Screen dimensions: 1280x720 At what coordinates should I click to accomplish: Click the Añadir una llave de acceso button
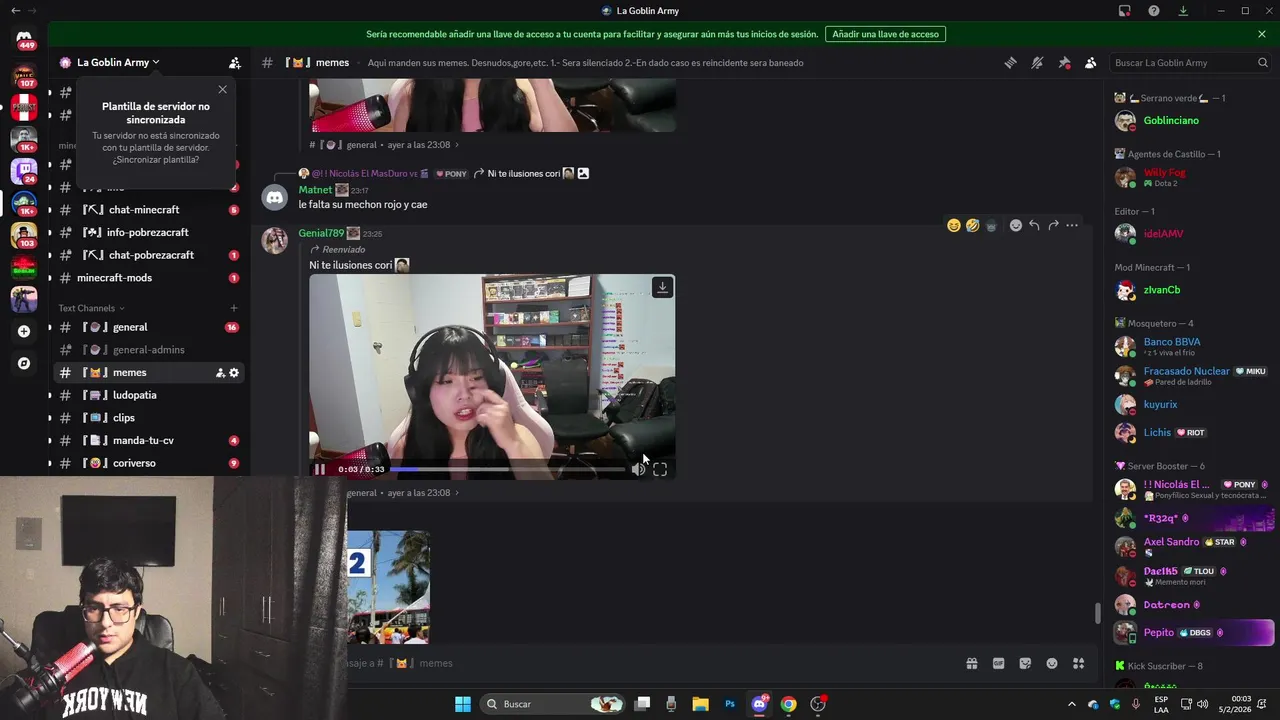pos(885,34)
